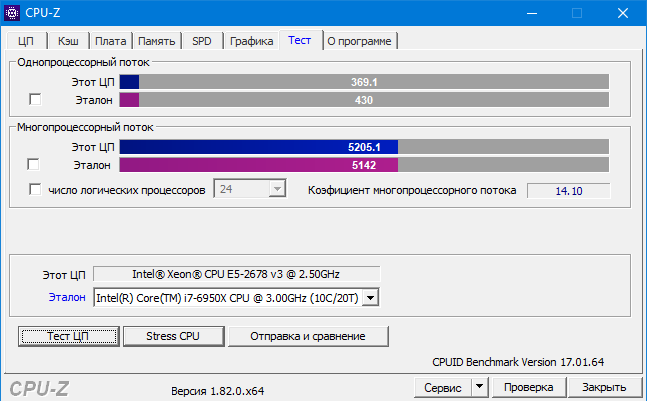Image resolution: width=648 pixels, height=401 pixels.
Task: Select the Память tab
Action: pos(157,41)
